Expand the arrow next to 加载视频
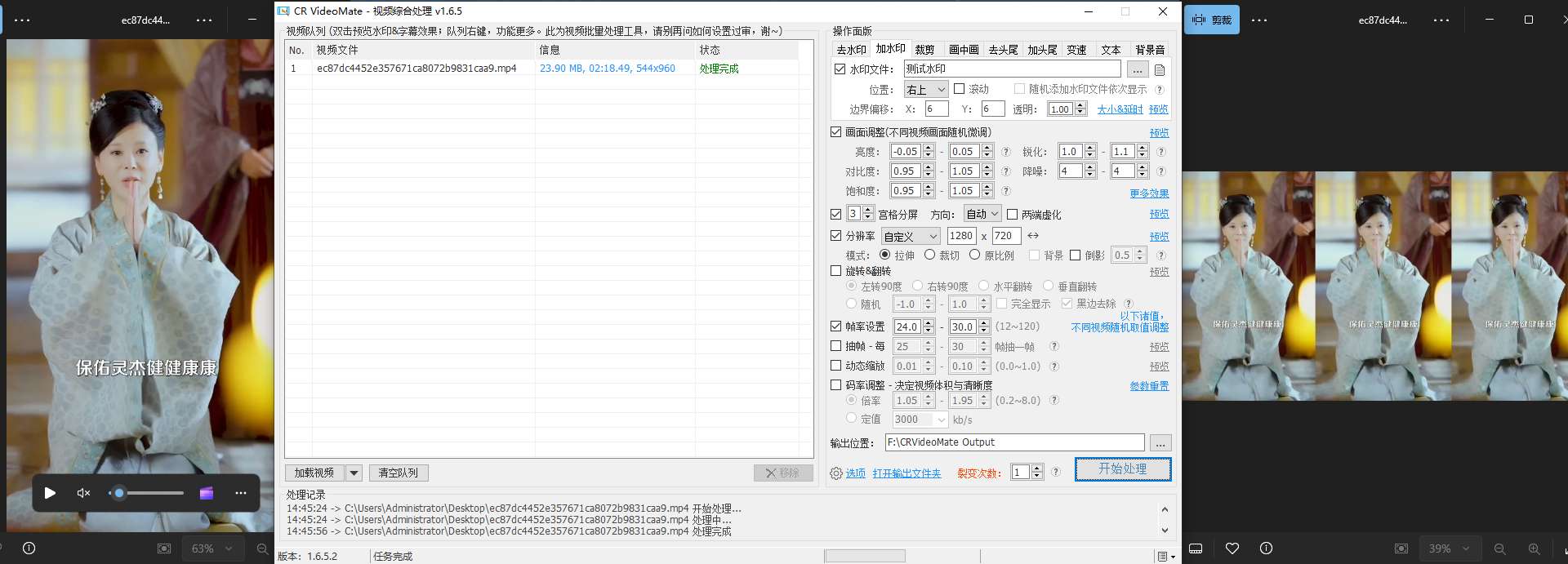This screenshot has height=564, width=1568. click(x=354, y=473)
